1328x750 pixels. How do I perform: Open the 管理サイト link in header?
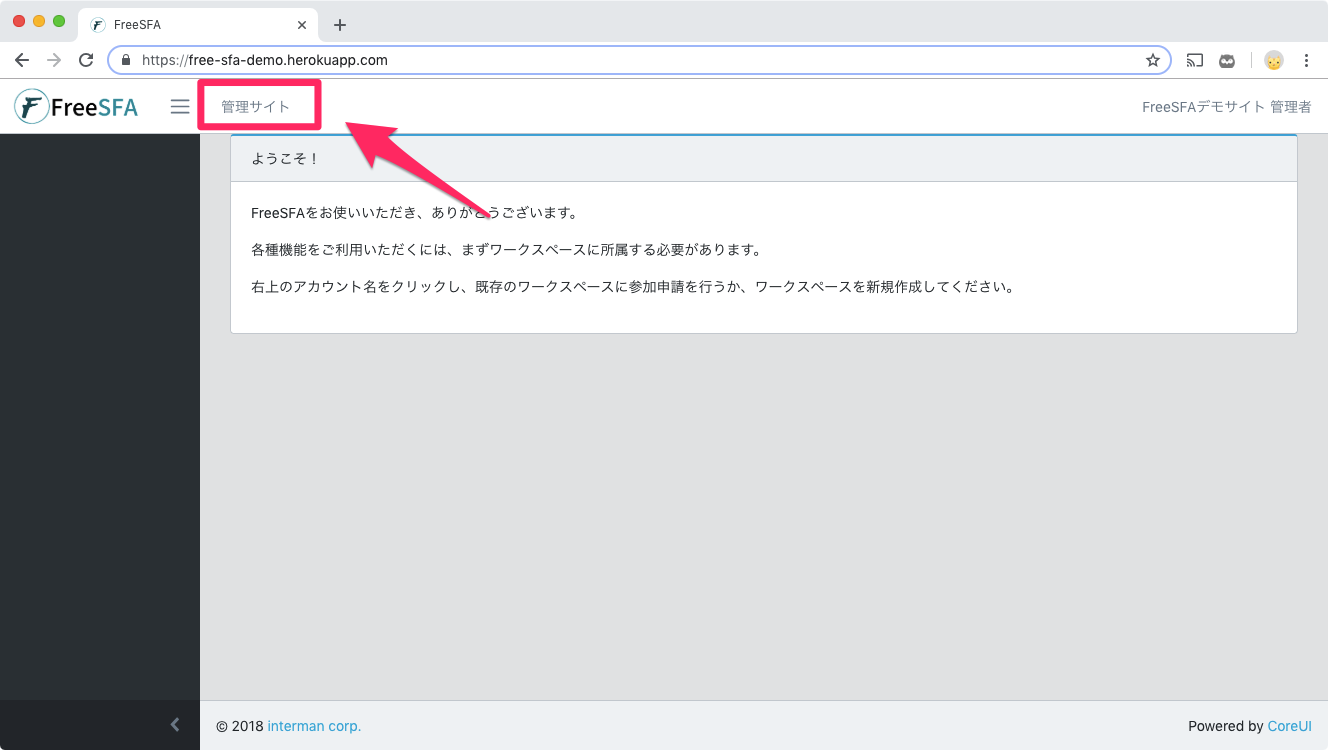click(255, 107)
